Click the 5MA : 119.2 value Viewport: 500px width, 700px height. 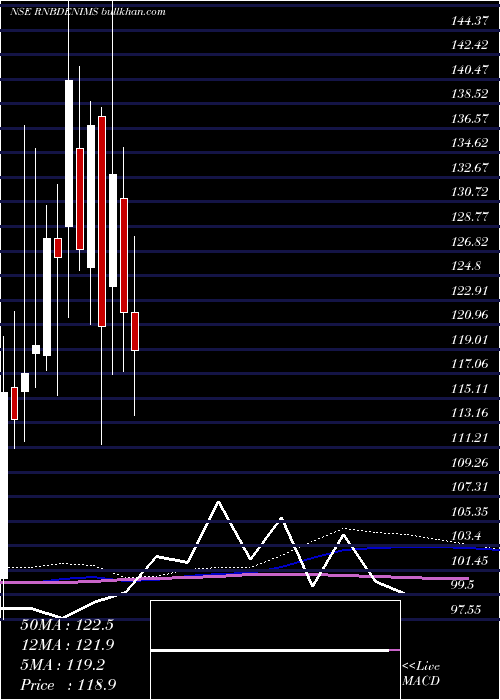[x=62, y=665]
